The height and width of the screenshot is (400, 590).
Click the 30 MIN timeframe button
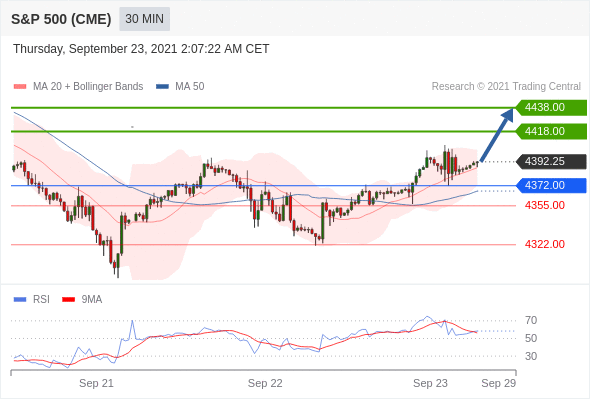[144, 19]
